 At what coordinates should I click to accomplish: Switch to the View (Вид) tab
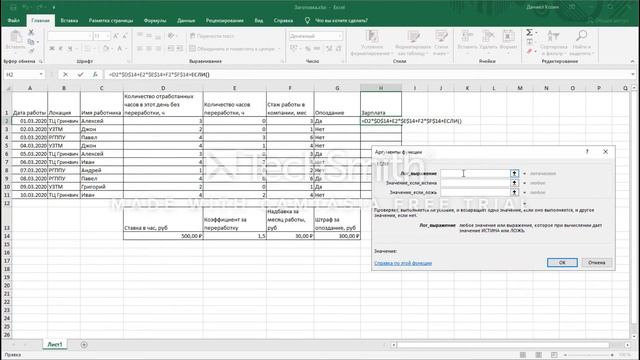click(259, 20)
